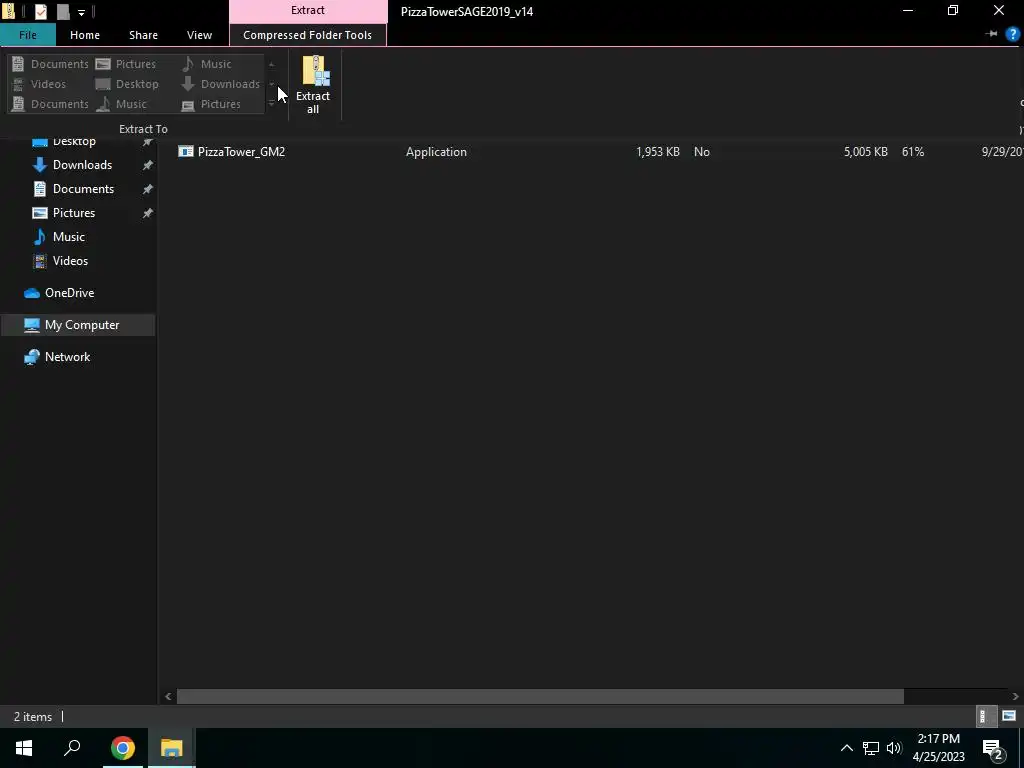Open Documents in the navigation pane
1024x768 pixels.
click(83, 189)
